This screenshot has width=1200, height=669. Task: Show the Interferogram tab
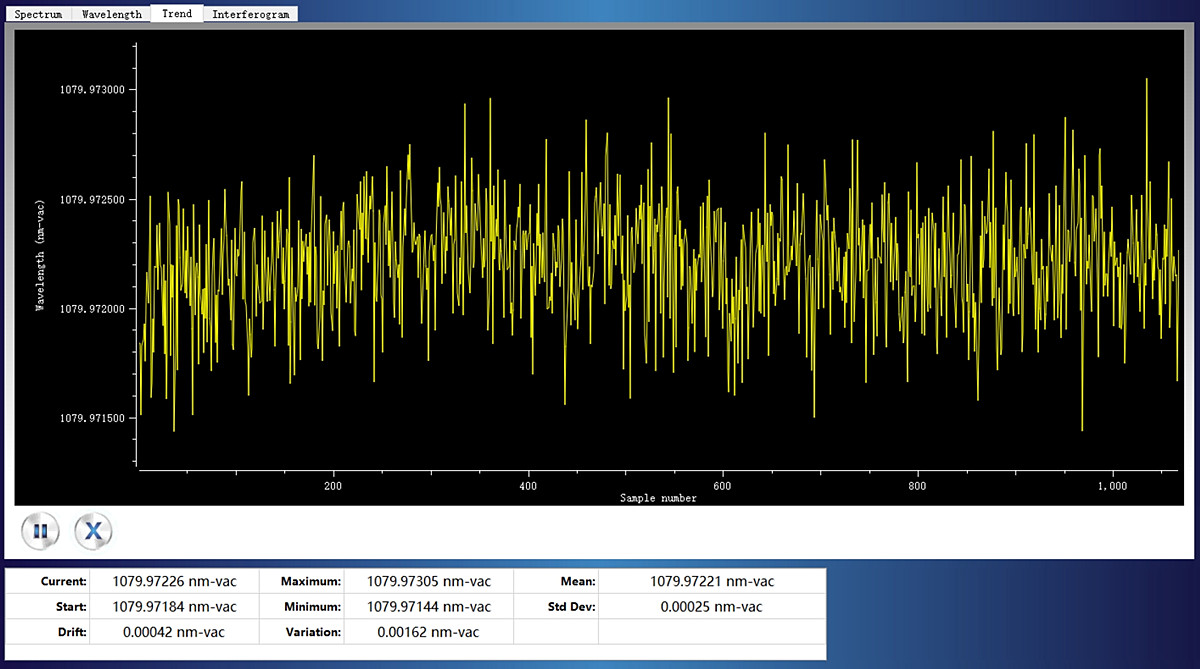pos(250,14)
